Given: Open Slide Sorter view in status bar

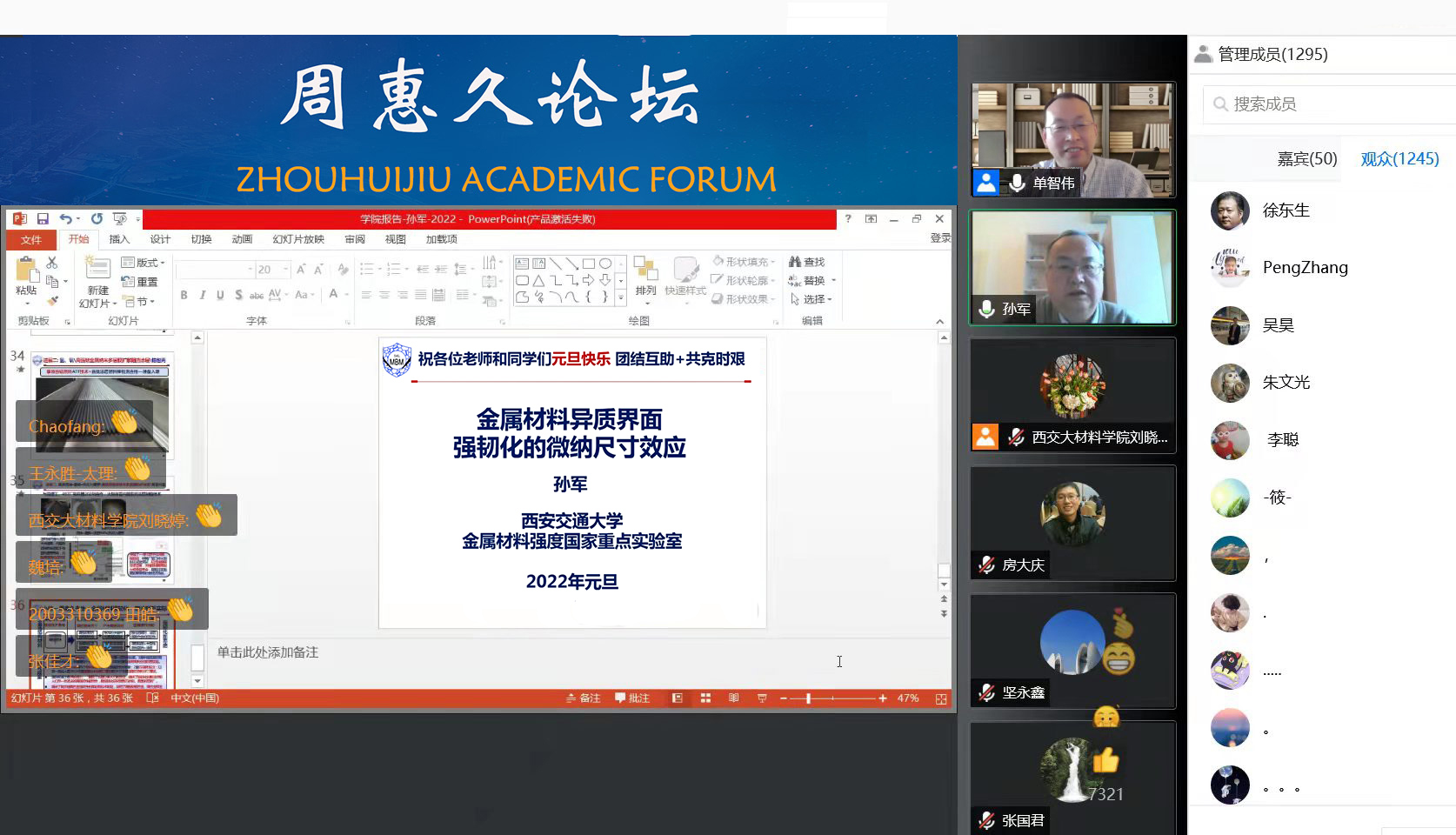Looking at the screenshot, I should (705, 698).
